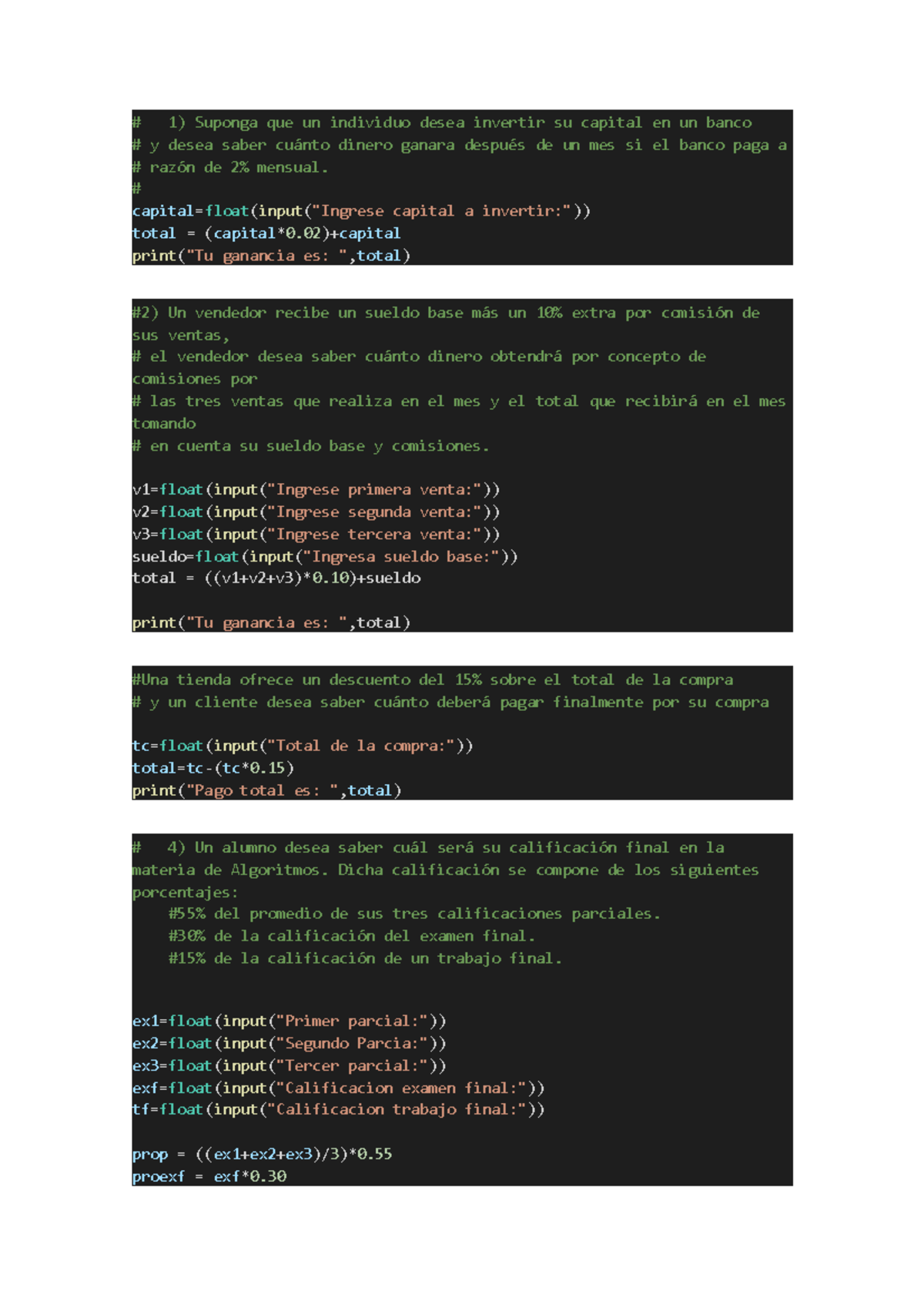Select the 'Primer parcial' input line
Screen dimensions: 924x1308
point(289,1021)
